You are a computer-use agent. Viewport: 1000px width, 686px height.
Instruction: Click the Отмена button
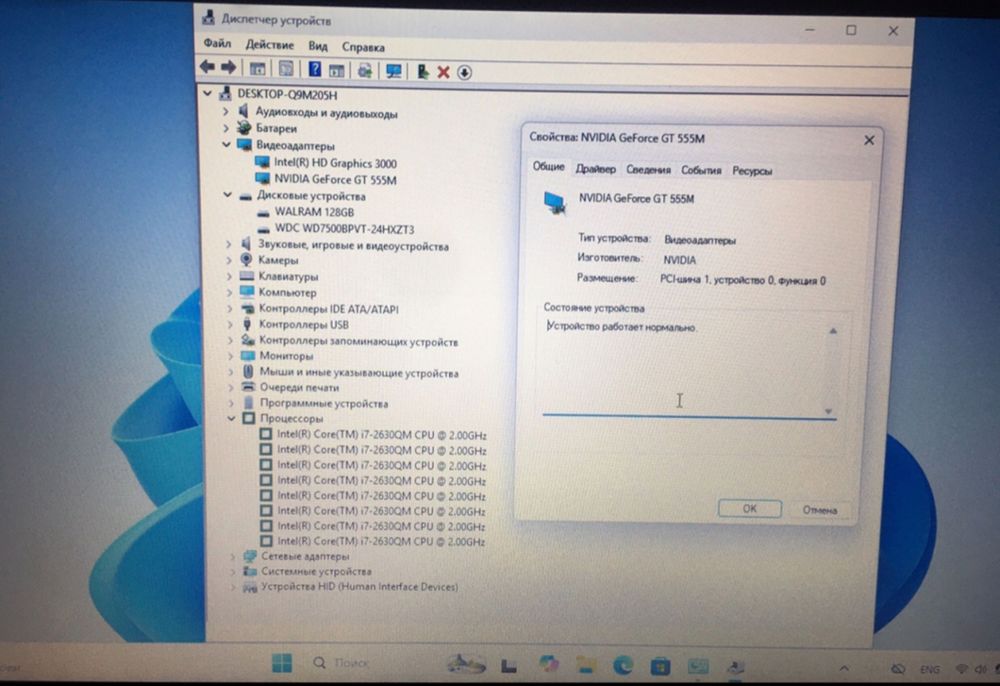[820, 510]
